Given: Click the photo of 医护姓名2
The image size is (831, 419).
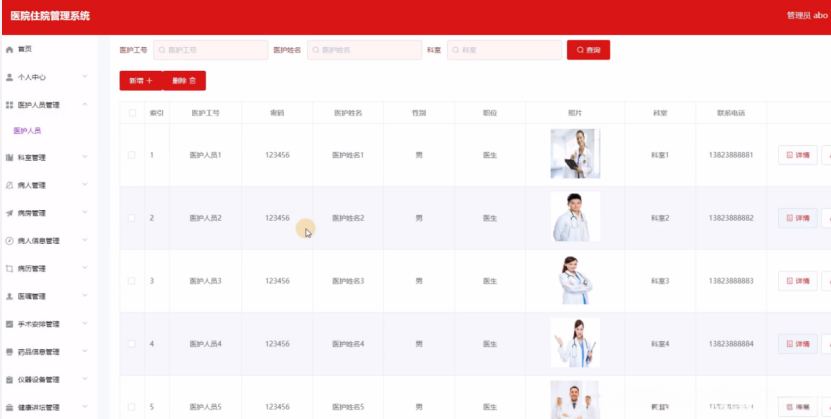Looking at the screenshot, I should coord(575,217).
